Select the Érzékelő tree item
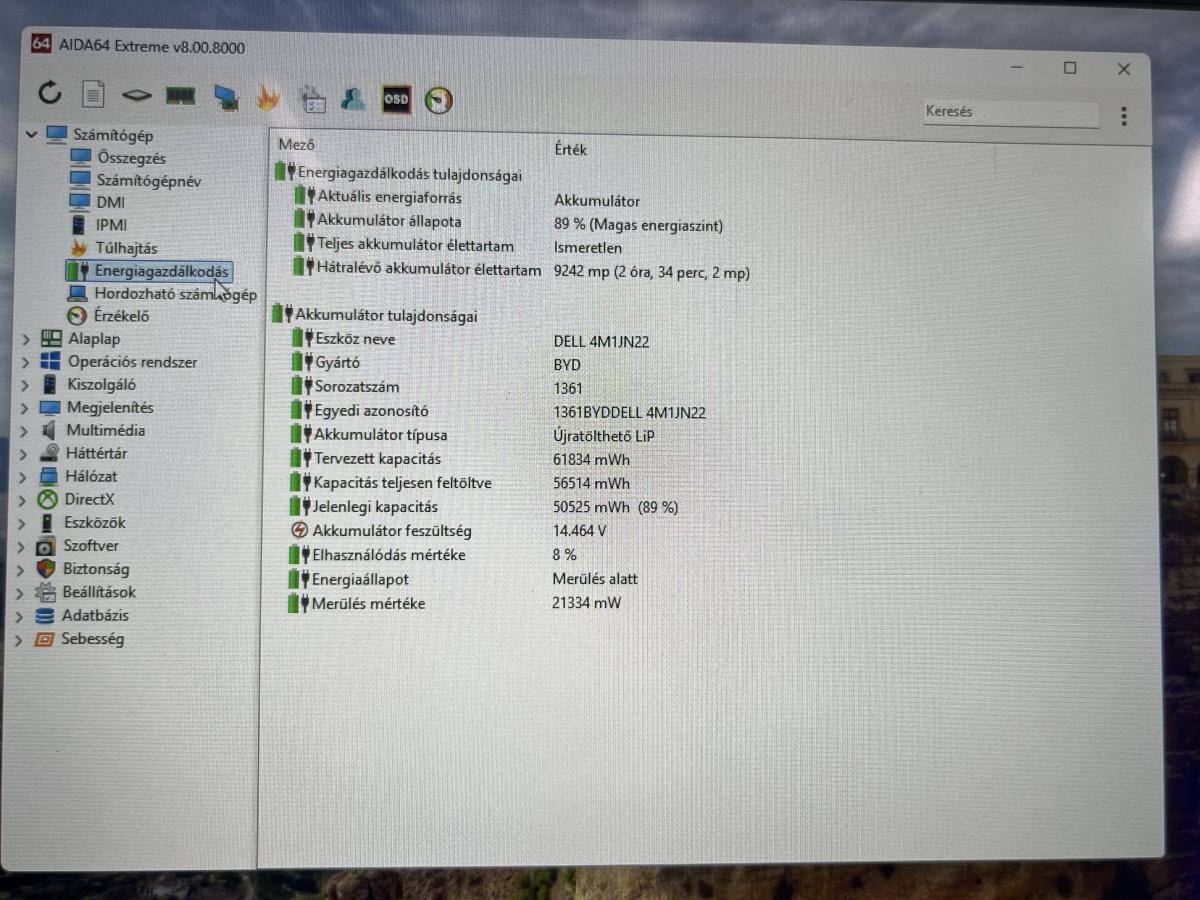1200x900 pixels. pyautogui.click(x=121, y=316)
